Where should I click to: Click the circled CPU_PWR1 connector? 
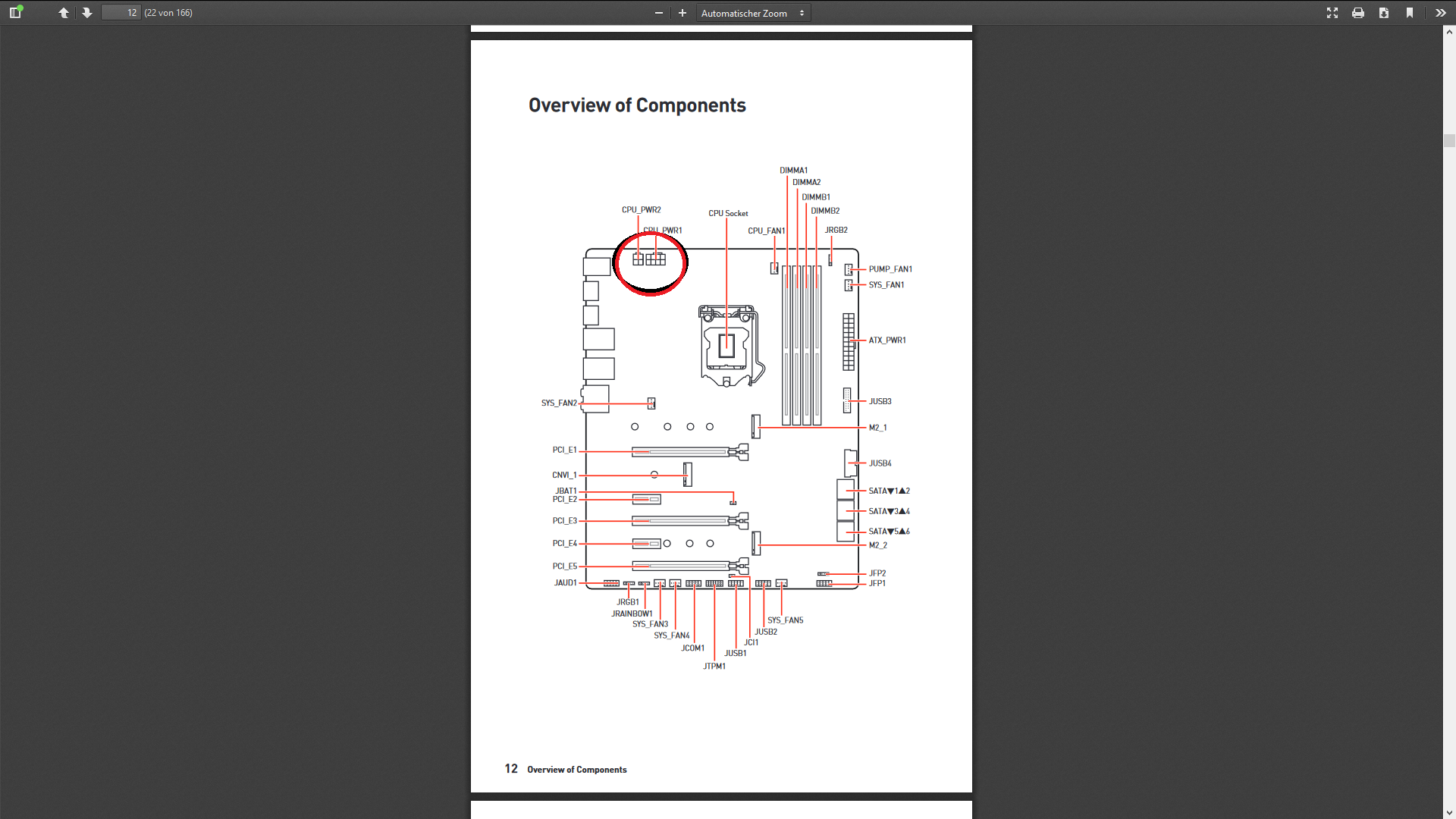(656, 259)
